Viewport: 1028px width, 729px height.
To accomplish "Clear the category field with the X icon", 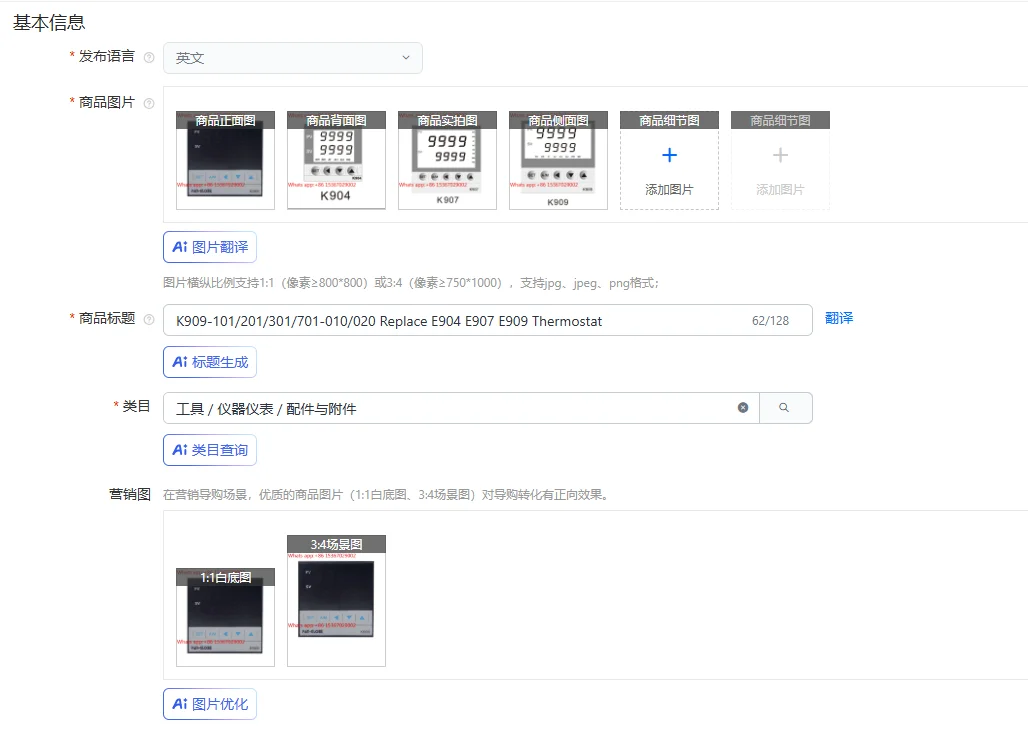I will point(743,408).
